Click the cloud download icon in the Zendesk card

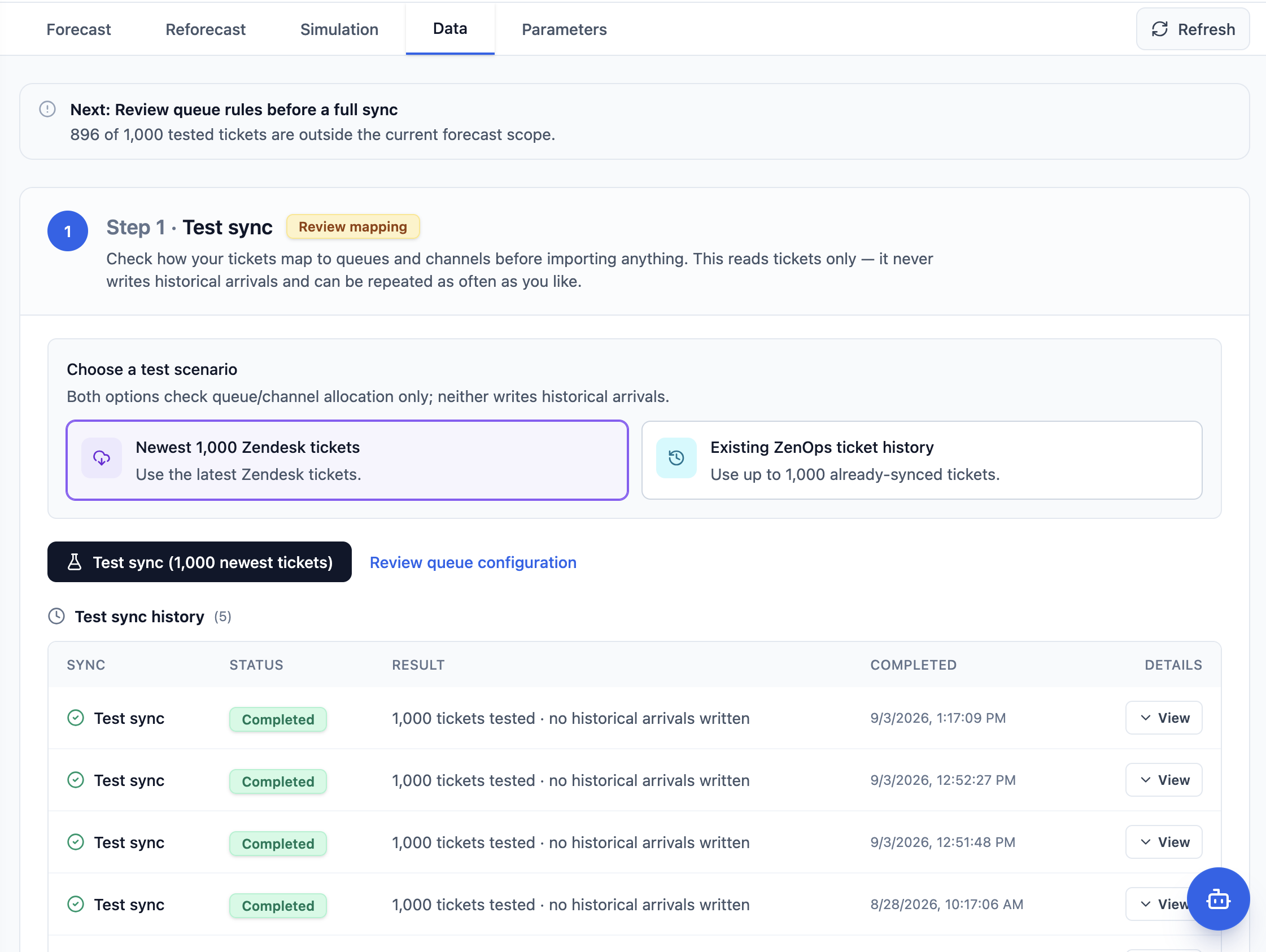coord(102,458)
